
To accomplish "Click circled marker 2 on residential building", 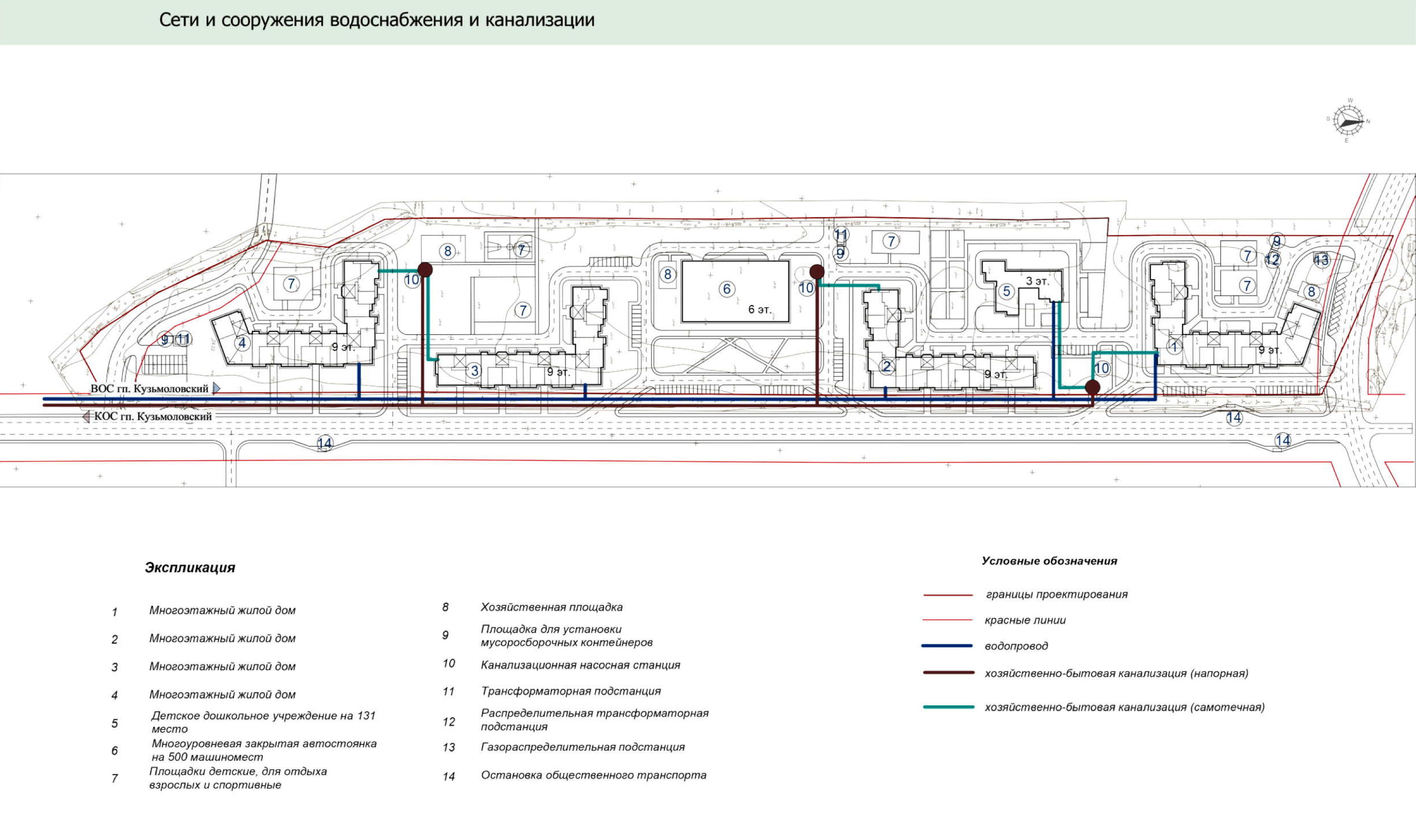I will point(887,367).
